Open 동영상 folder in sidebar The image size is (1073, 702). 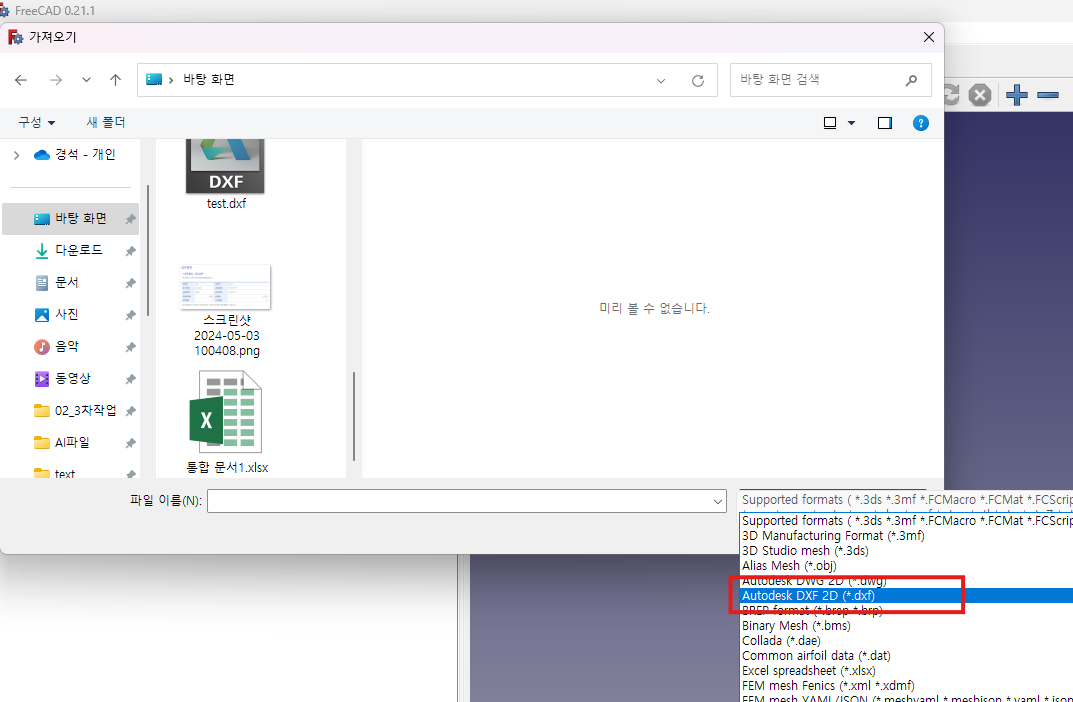62,378
